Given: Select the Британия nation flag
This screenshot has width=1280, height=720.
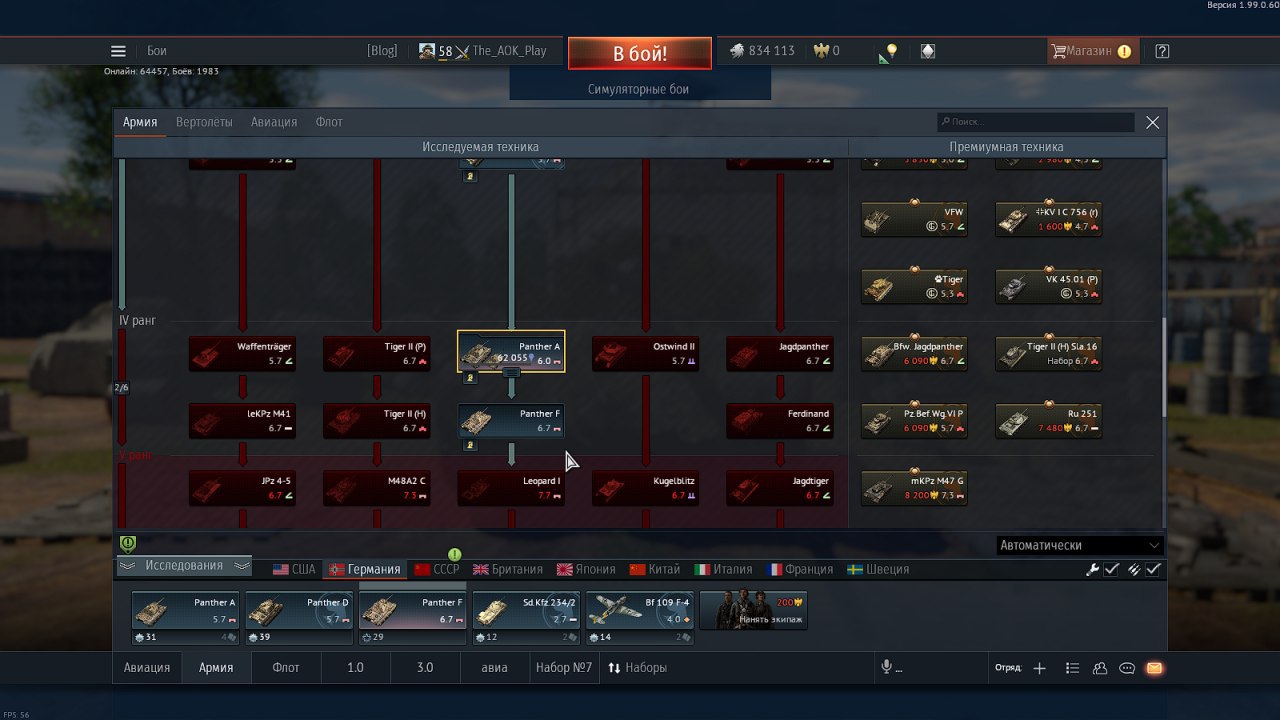Looking at the screenshot, I should pyautogui.click(x=508, y=569).
